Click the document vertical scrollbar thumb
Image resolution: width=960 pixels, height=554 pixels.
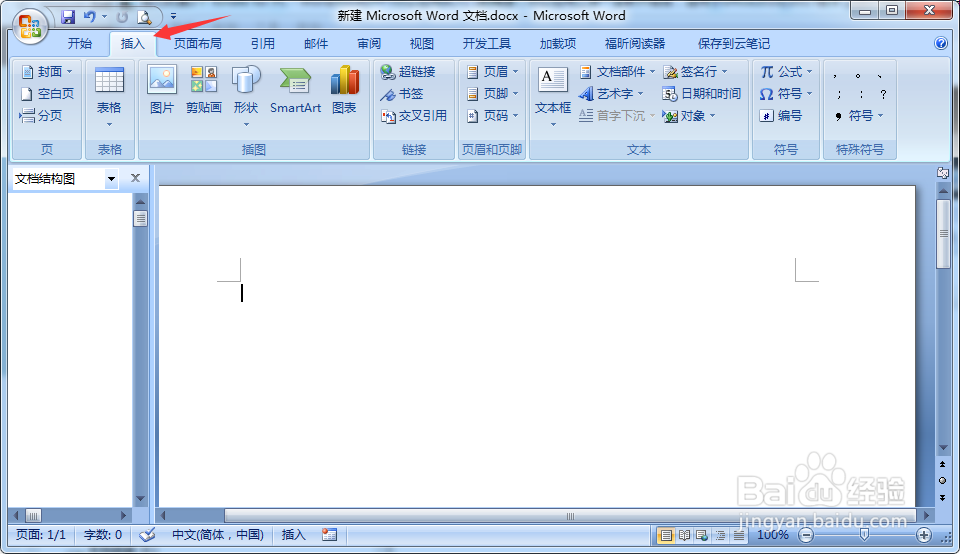[943, 234]
